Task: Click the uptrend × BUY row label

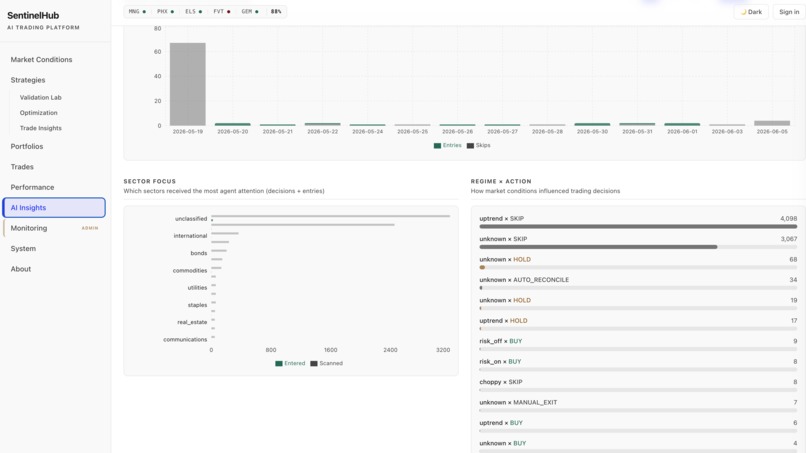Action: [x=501, y=423]
